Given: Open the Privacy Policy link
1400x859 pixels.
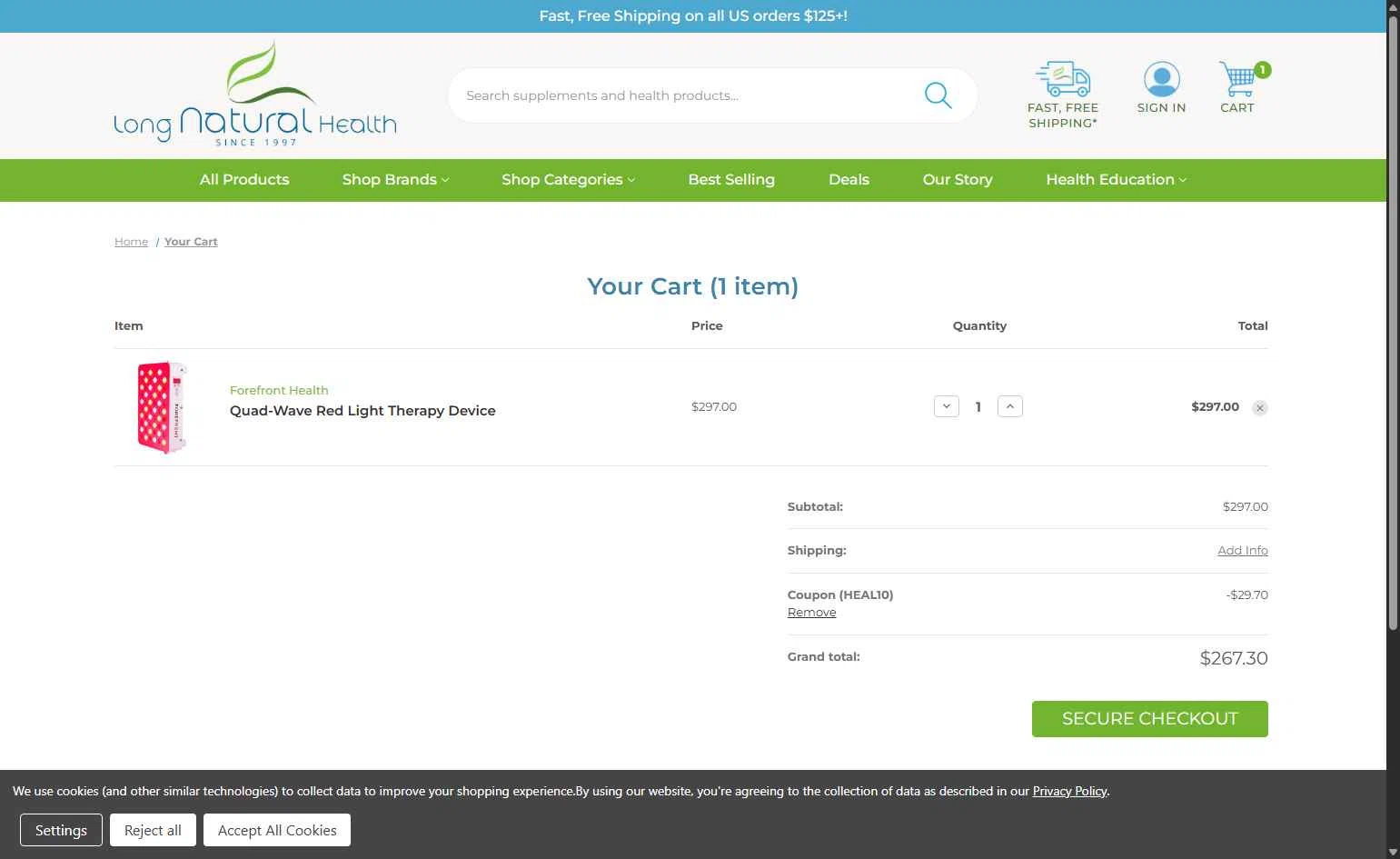Looking at the screenshot, I should (1069, 791).
